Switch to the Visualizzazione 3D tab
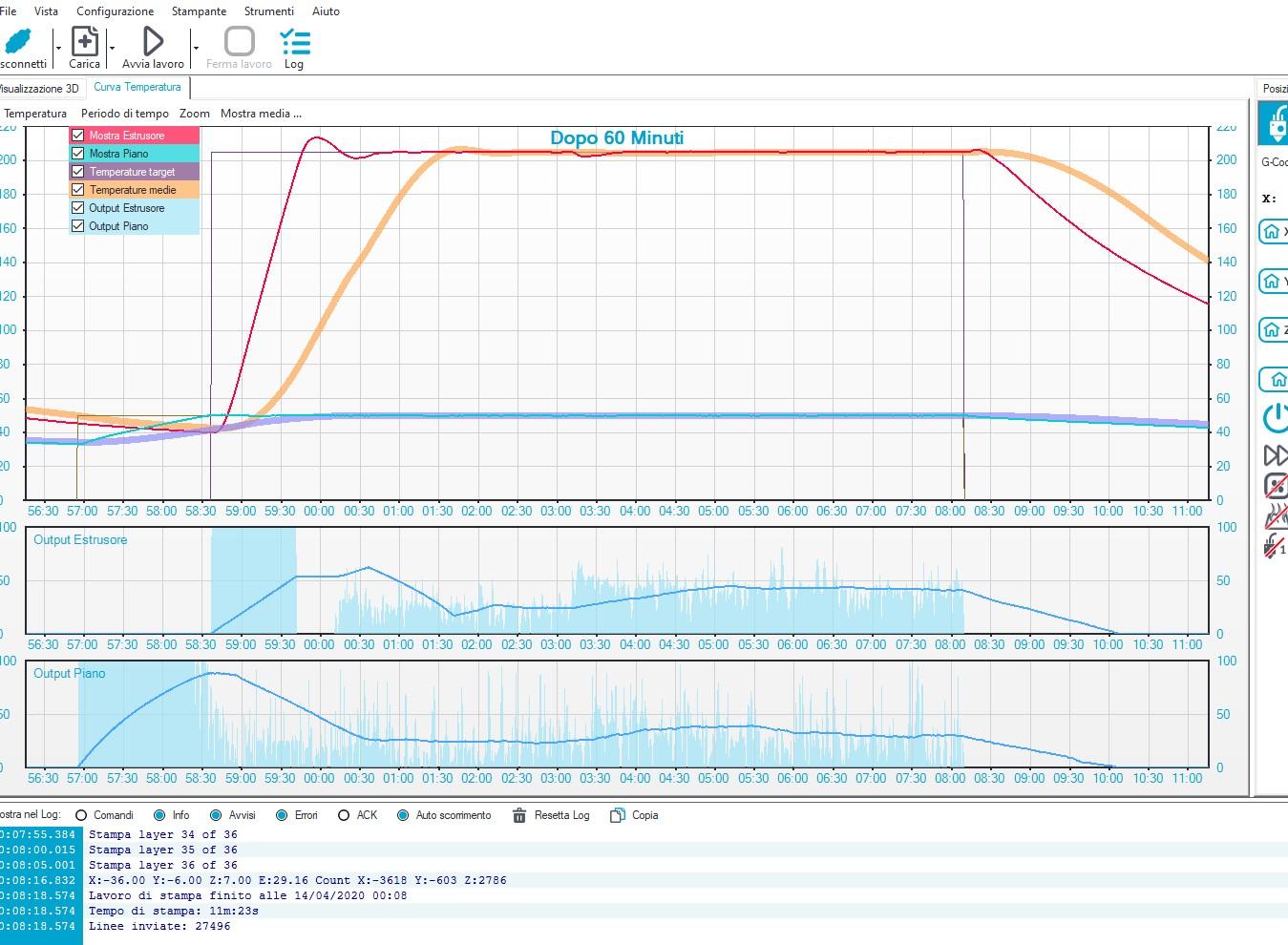The image size is (1288, 945). [40, 89]
